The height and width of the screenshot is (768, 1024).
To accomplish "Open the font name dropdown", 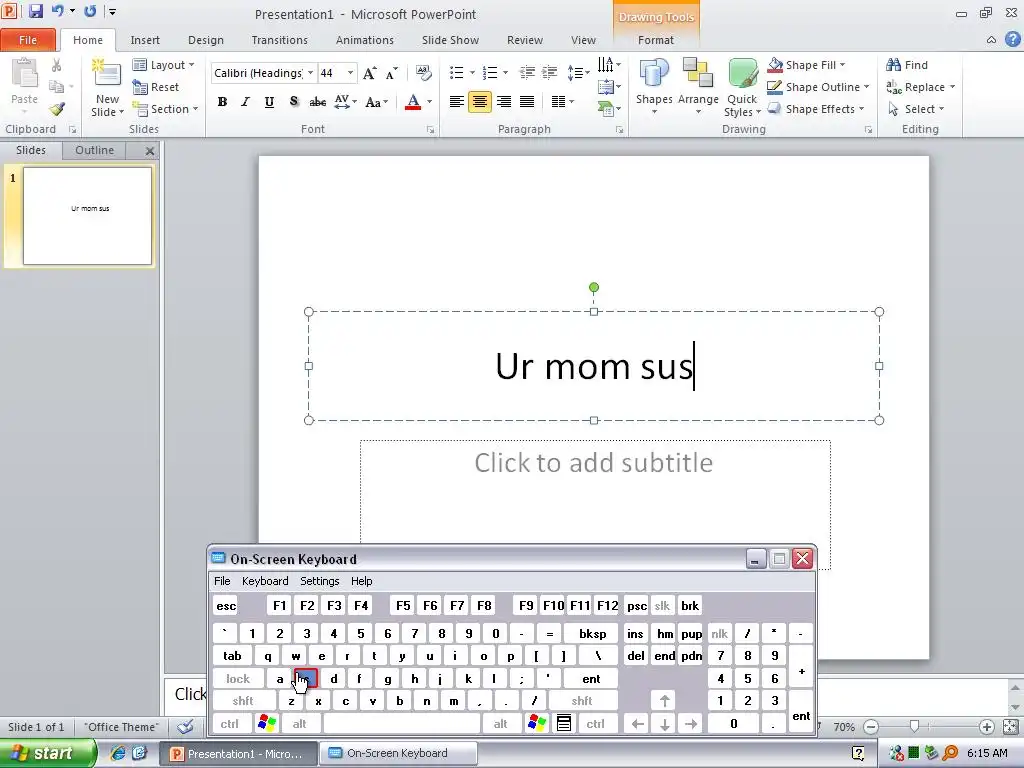I will (310, 73).
